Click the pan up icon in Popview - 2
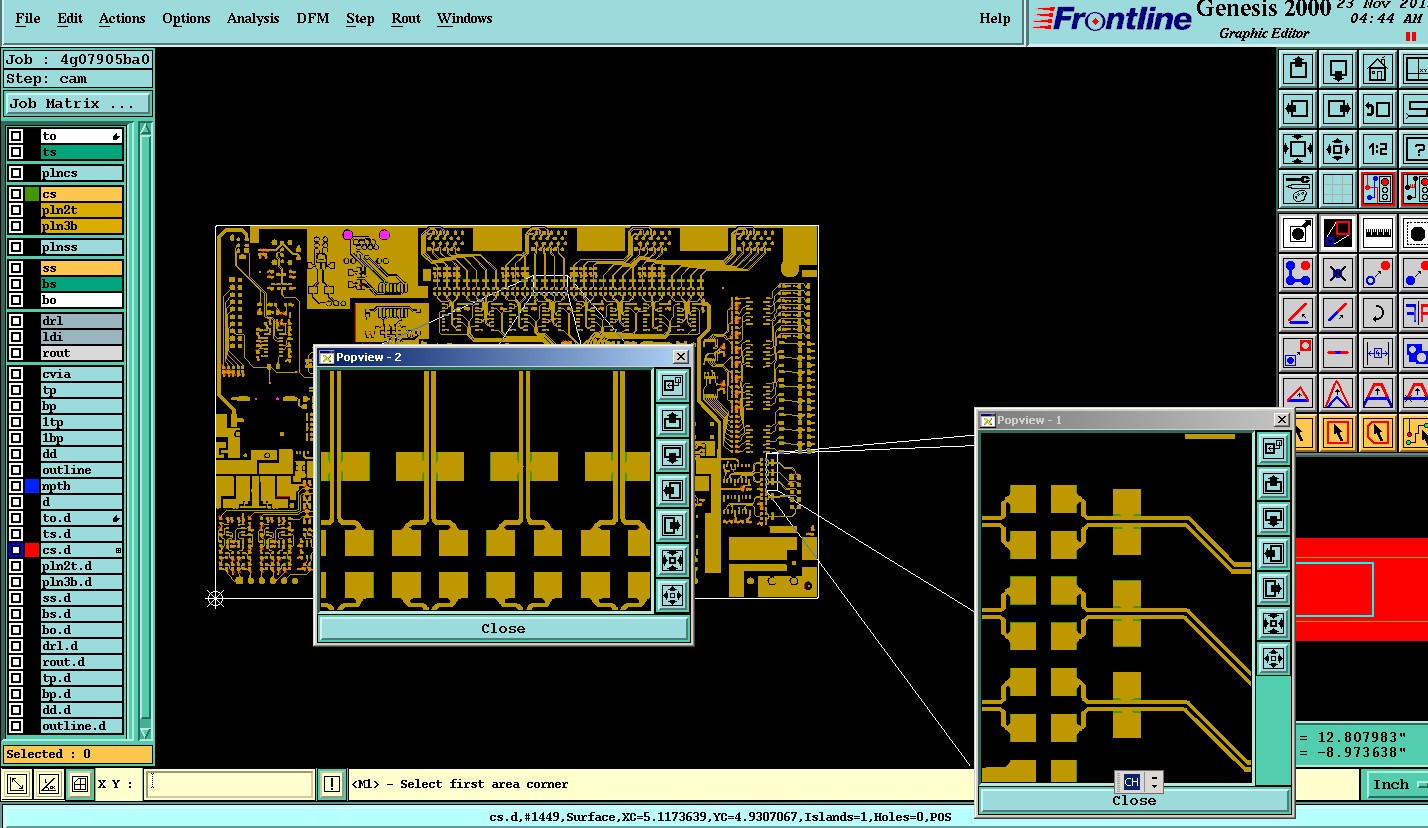 [672, 420]
